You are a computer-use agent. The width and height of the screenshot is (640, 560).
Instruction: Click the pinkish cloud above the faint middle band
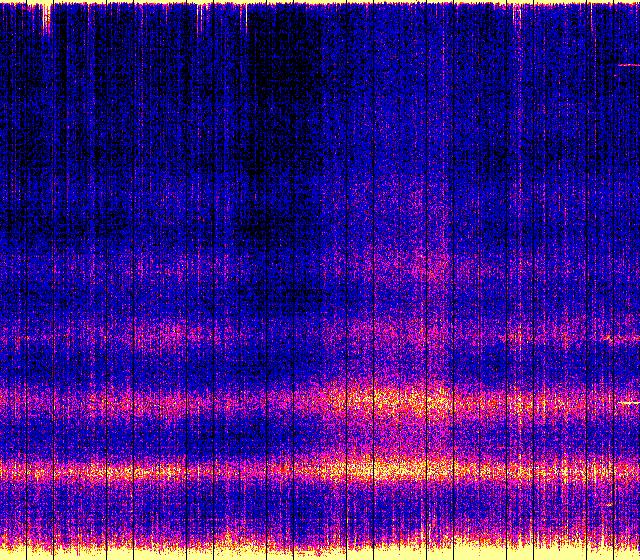click(430, 265)
